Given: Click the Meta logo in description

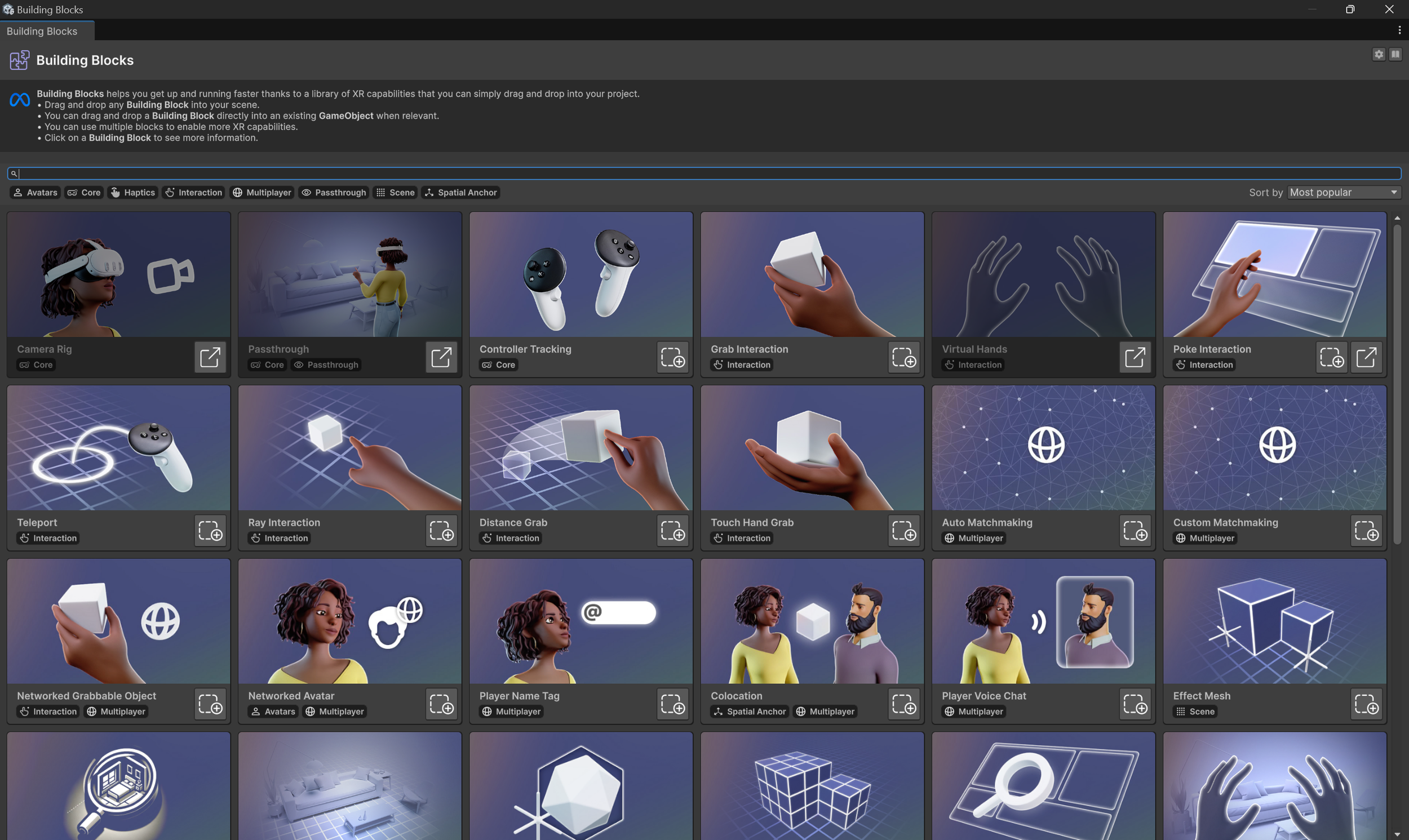Looking at the screenshot, I should pyautogui.click(x=20, y=100).
